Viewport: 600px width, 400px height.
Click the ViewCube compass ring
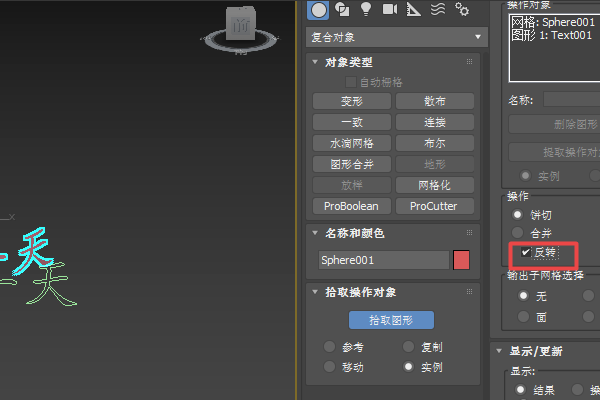(x=241, y=40)
